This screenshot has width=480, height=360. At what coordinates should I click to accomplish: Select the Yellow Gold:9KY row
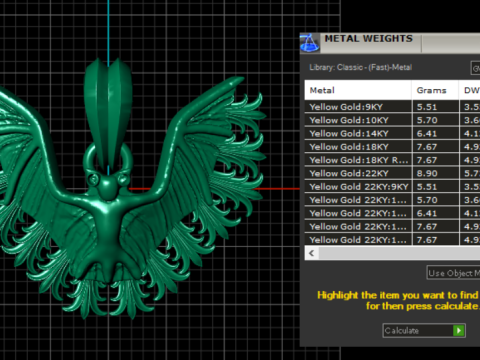(x=392, y=107)
